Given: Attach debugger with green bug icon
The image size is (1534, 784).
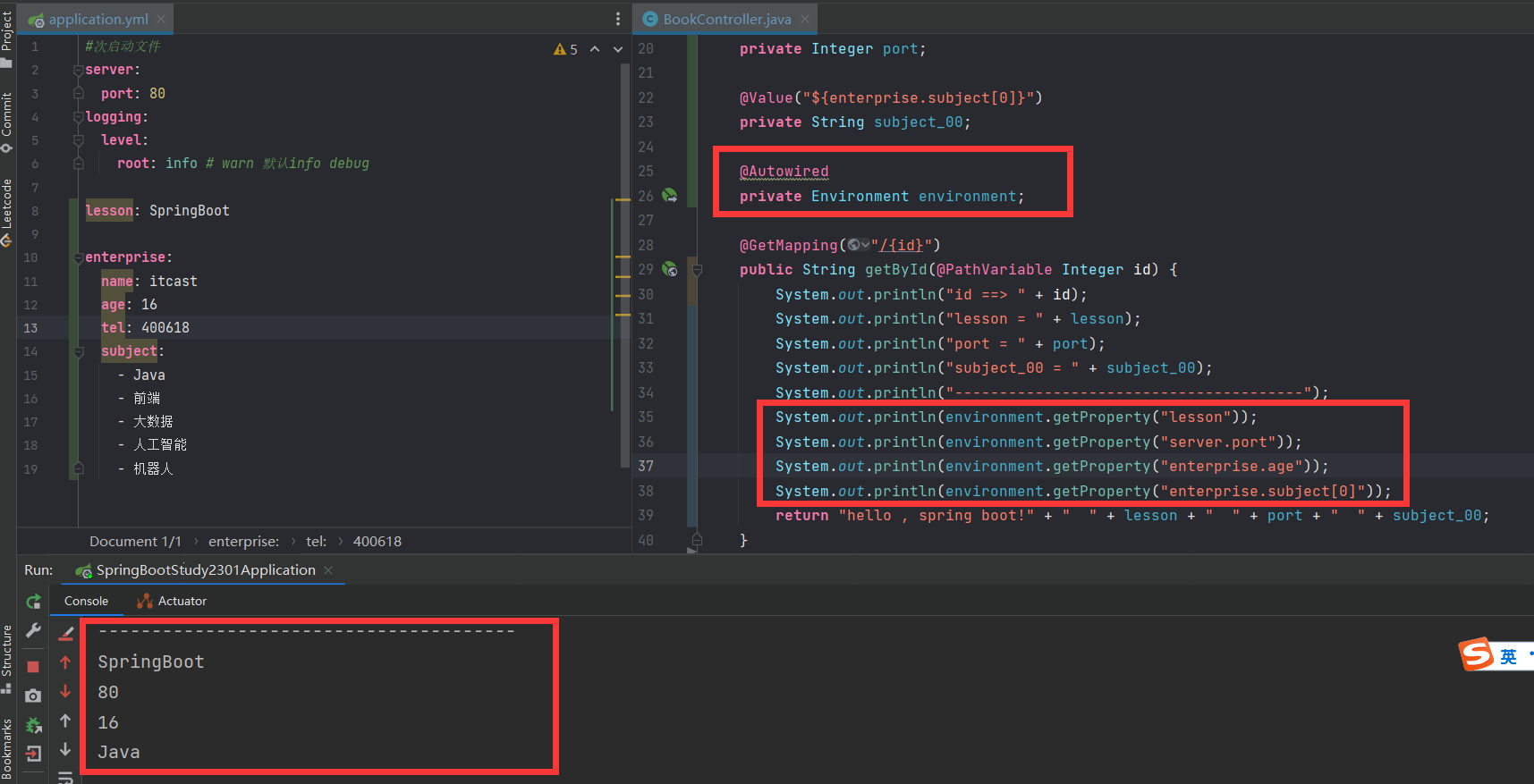Looking at the screenshot, I should 33,725.
